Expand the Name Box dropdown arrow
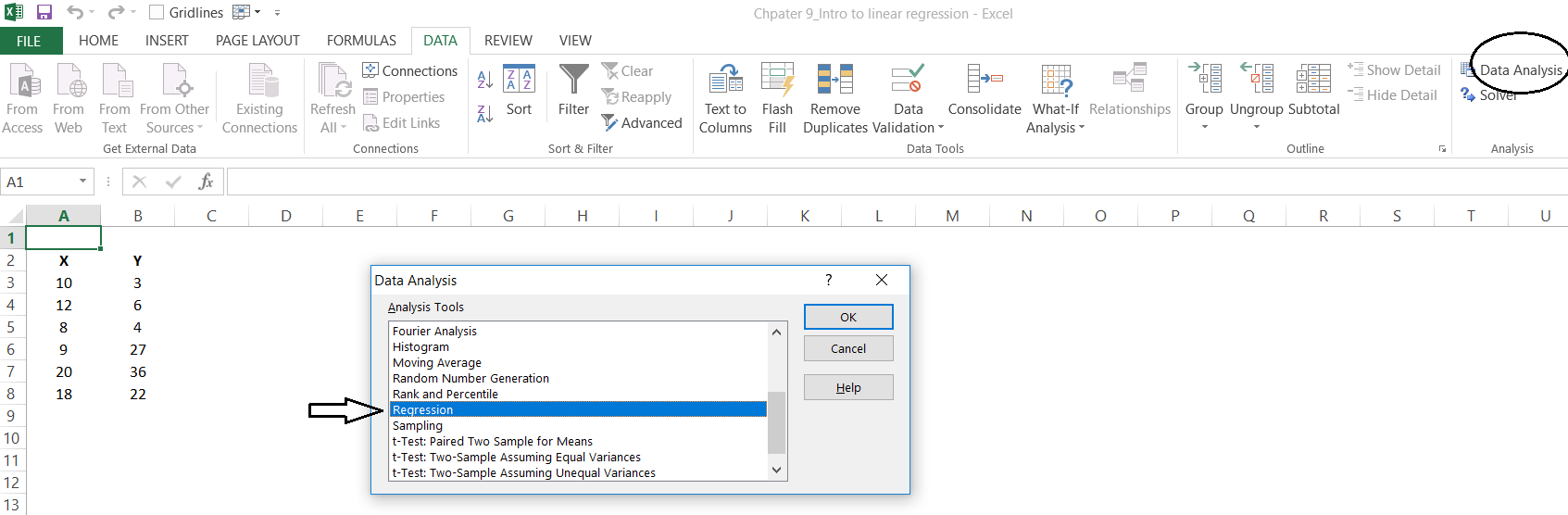Screen dimensions: 1568x515 [82, 182]
